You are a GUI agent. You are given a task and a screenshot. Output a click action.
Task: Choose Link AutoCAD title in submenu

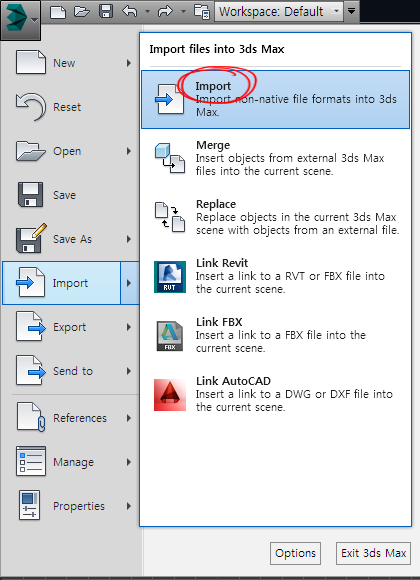pyautogui.click(x=233, y=381)
